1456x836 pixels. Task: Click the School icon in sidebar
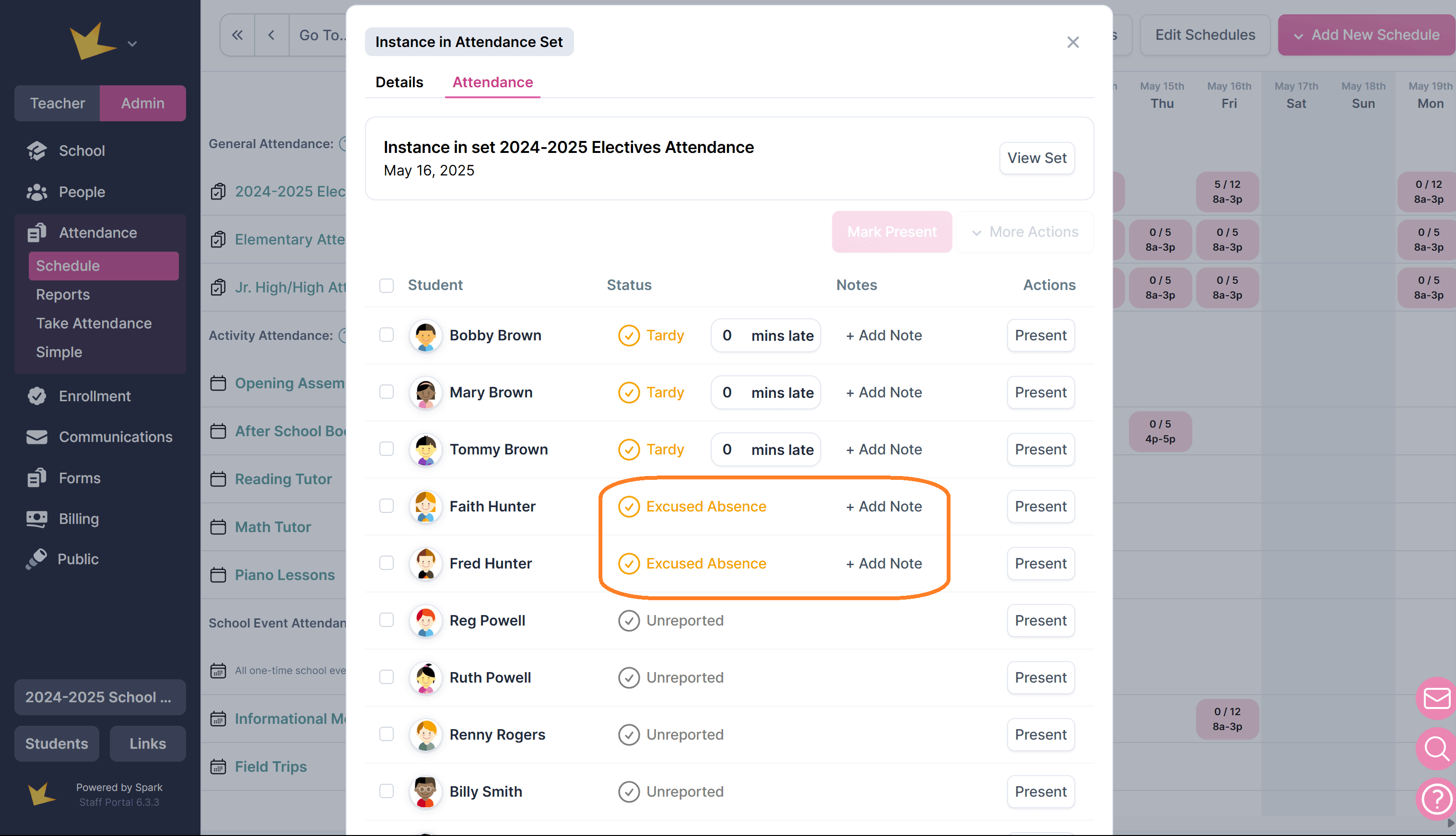click(x=37, y=151)
